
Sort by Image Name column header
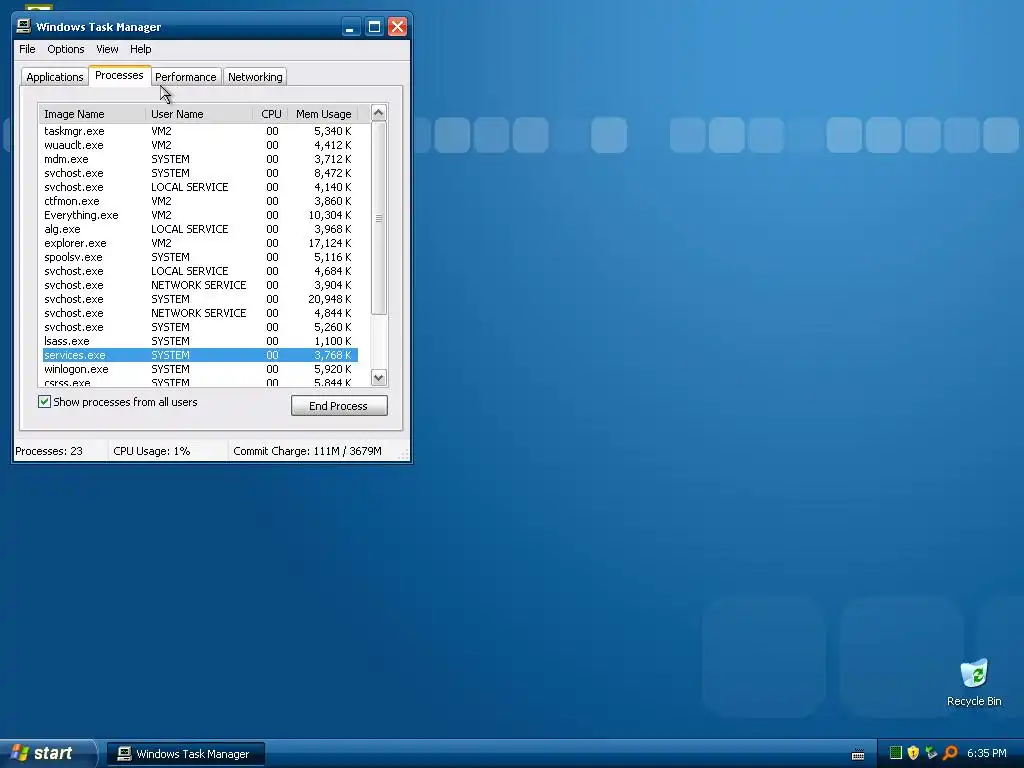92,114
